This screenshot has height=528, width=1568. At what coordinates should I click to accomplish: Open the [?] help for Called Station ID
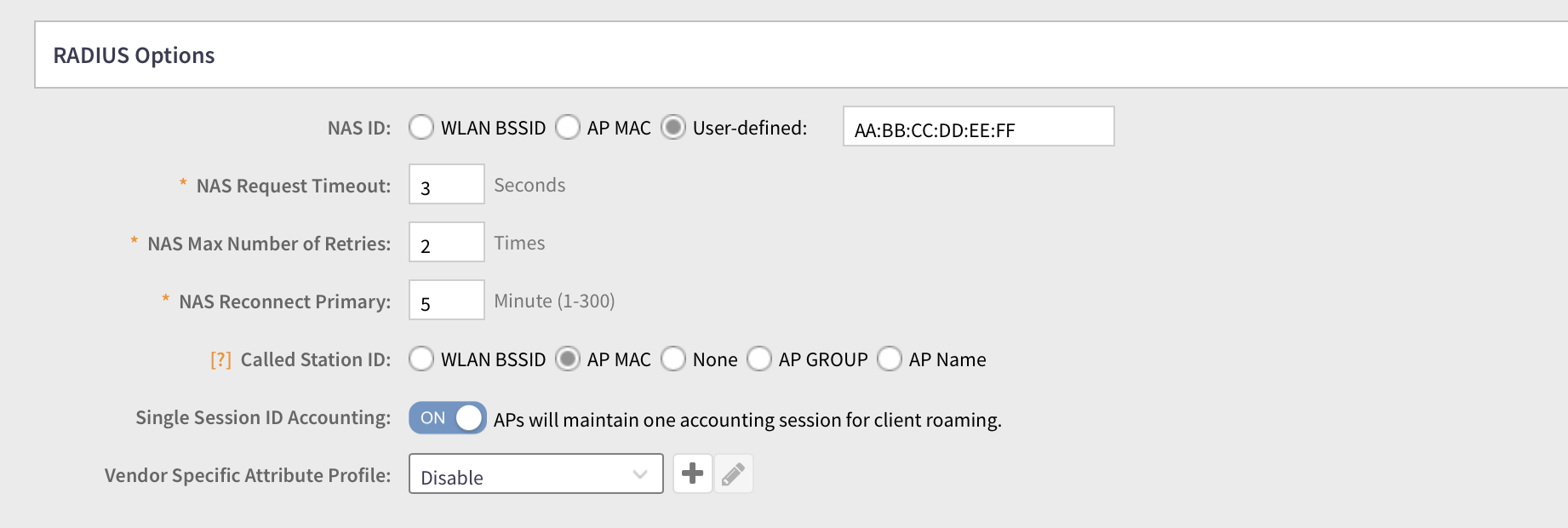click(x=220, y=359)
